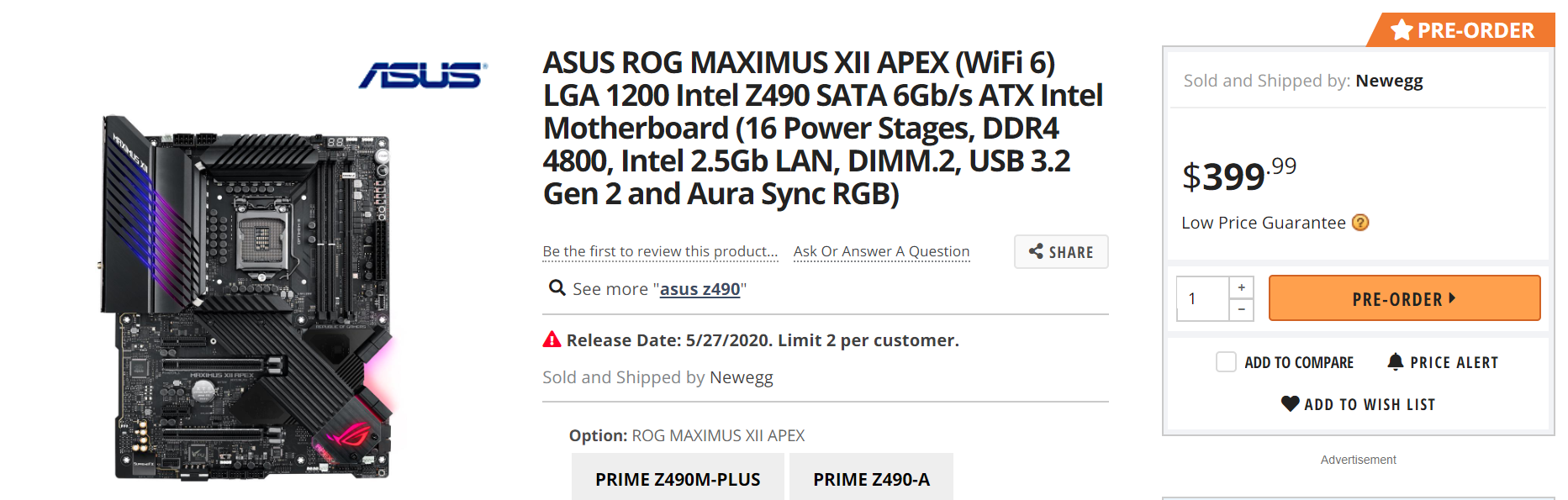This screenshot has height=500, width=1568.
Task: Select the PRIME Z490-A option
Action: pyautogui.click(x=871, y=478)
